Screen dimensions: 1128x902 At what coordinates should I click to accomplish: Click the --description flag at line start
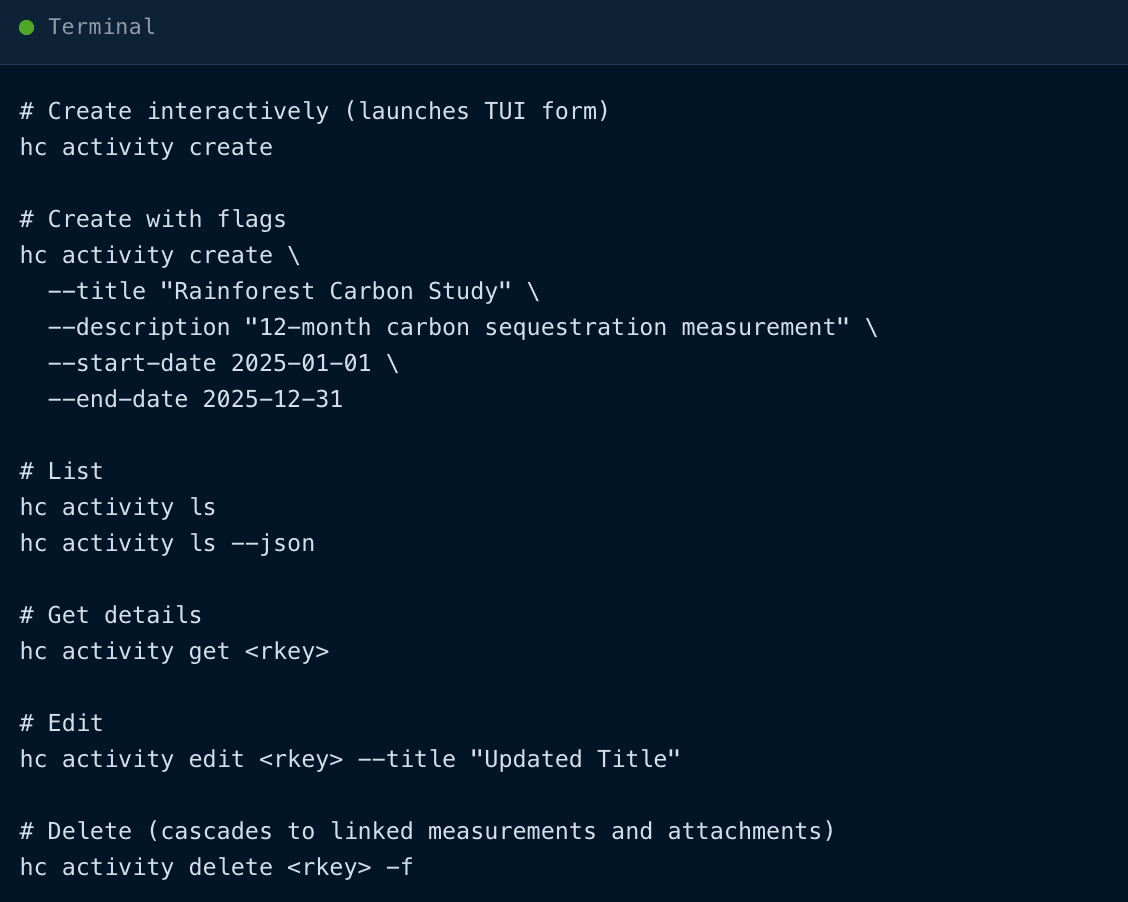click(139, 327)
